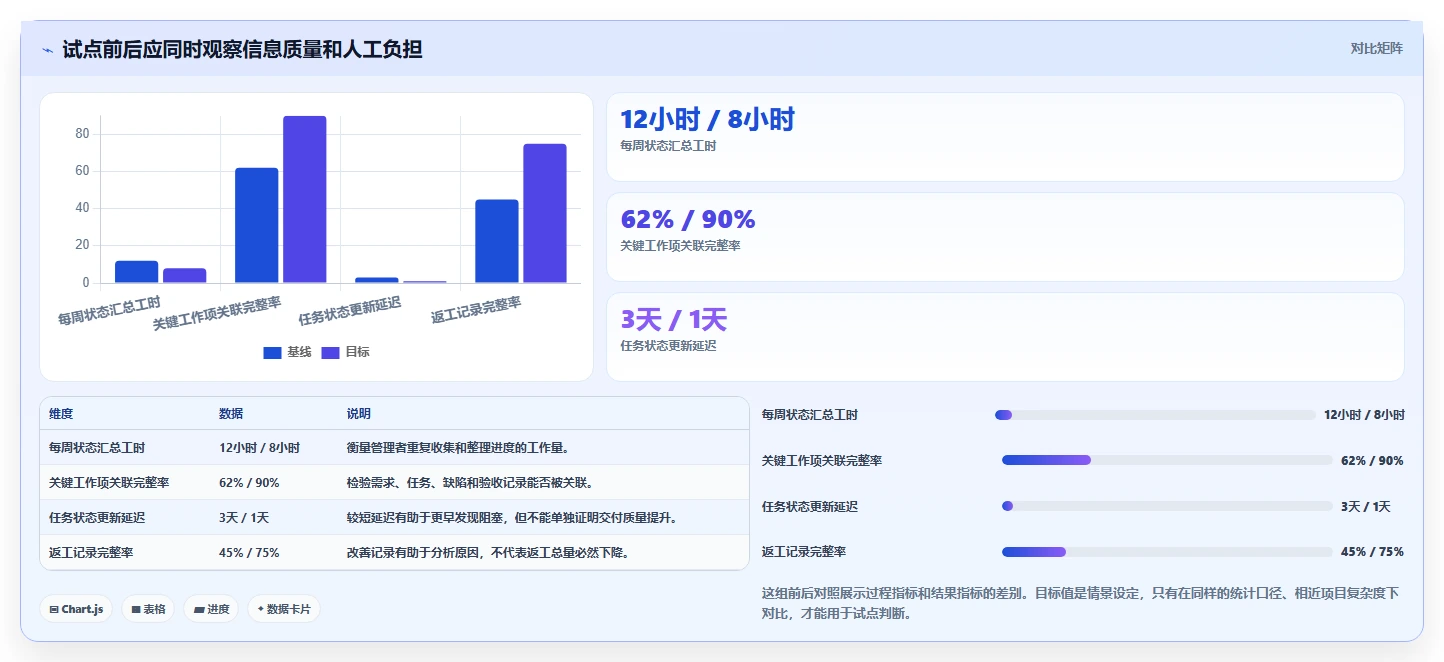1444x662 pixels.
Task: Click the 对比矩阵 label in the header
Action: pyautogui.click(x=1376, y=48)
